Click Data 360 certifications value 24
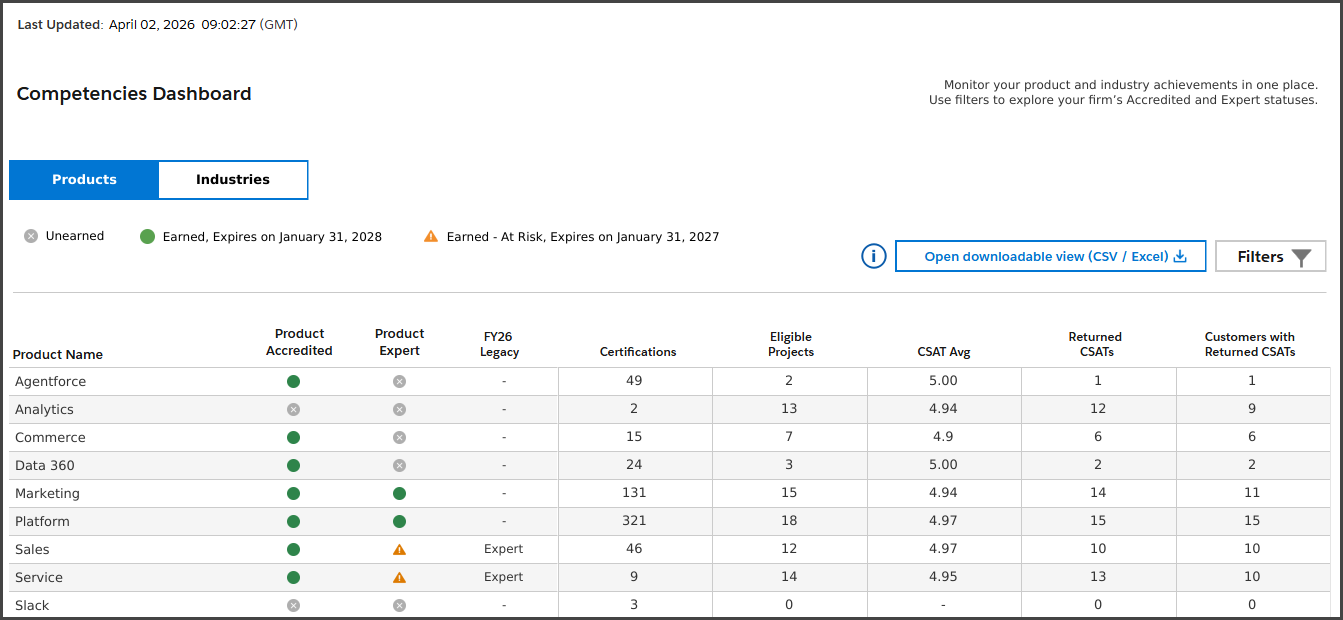Screen dimensions: 1343x620 (x=634, y=465)
